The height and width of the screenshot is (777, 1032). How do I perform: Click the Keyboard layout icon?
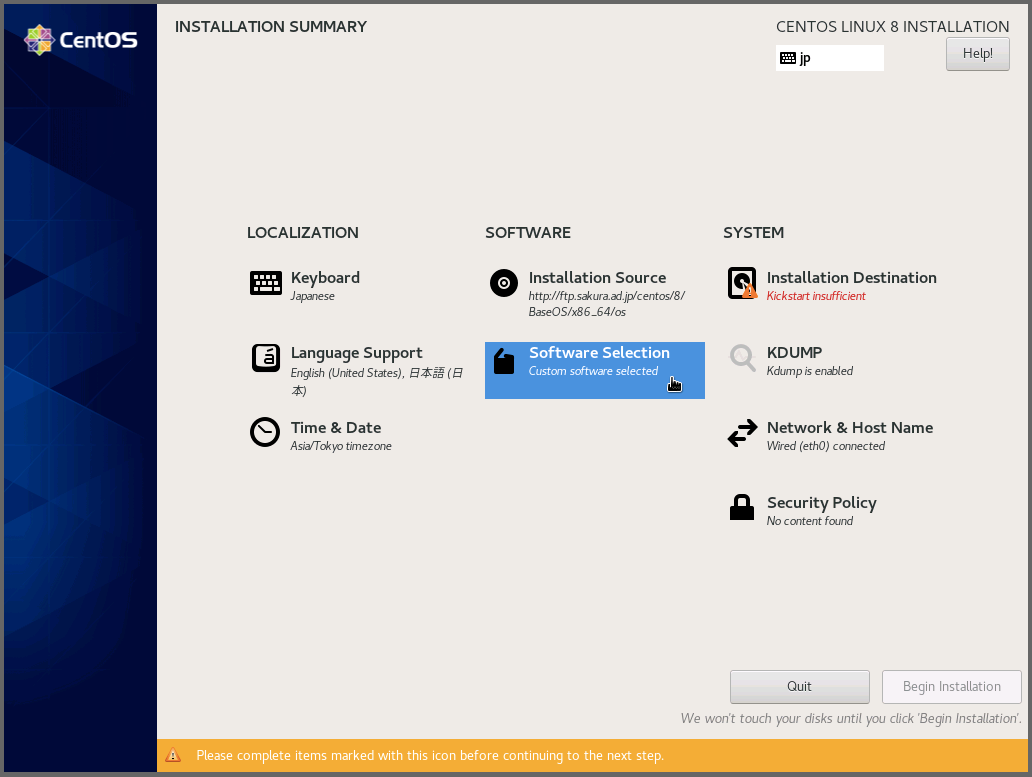point(265,284)
